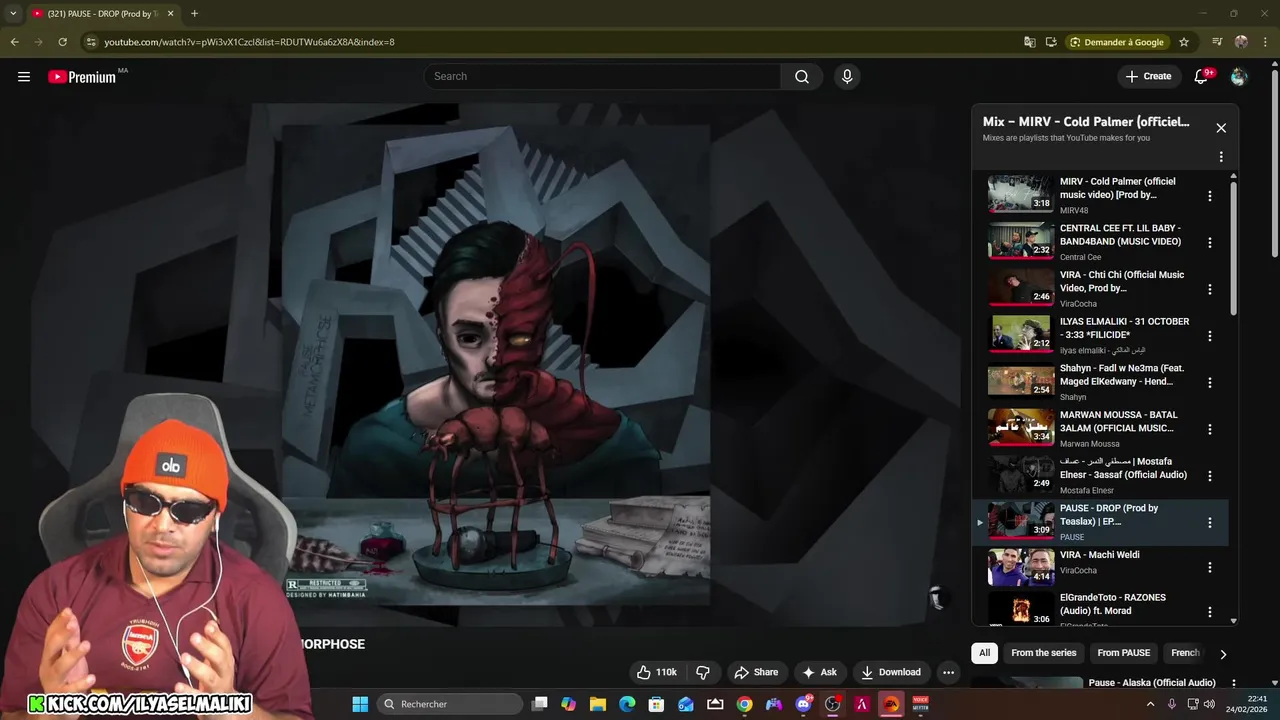This screenshot has width=1280, height=720.
Task: Click the Download button
Action: (x=891, y=672)
